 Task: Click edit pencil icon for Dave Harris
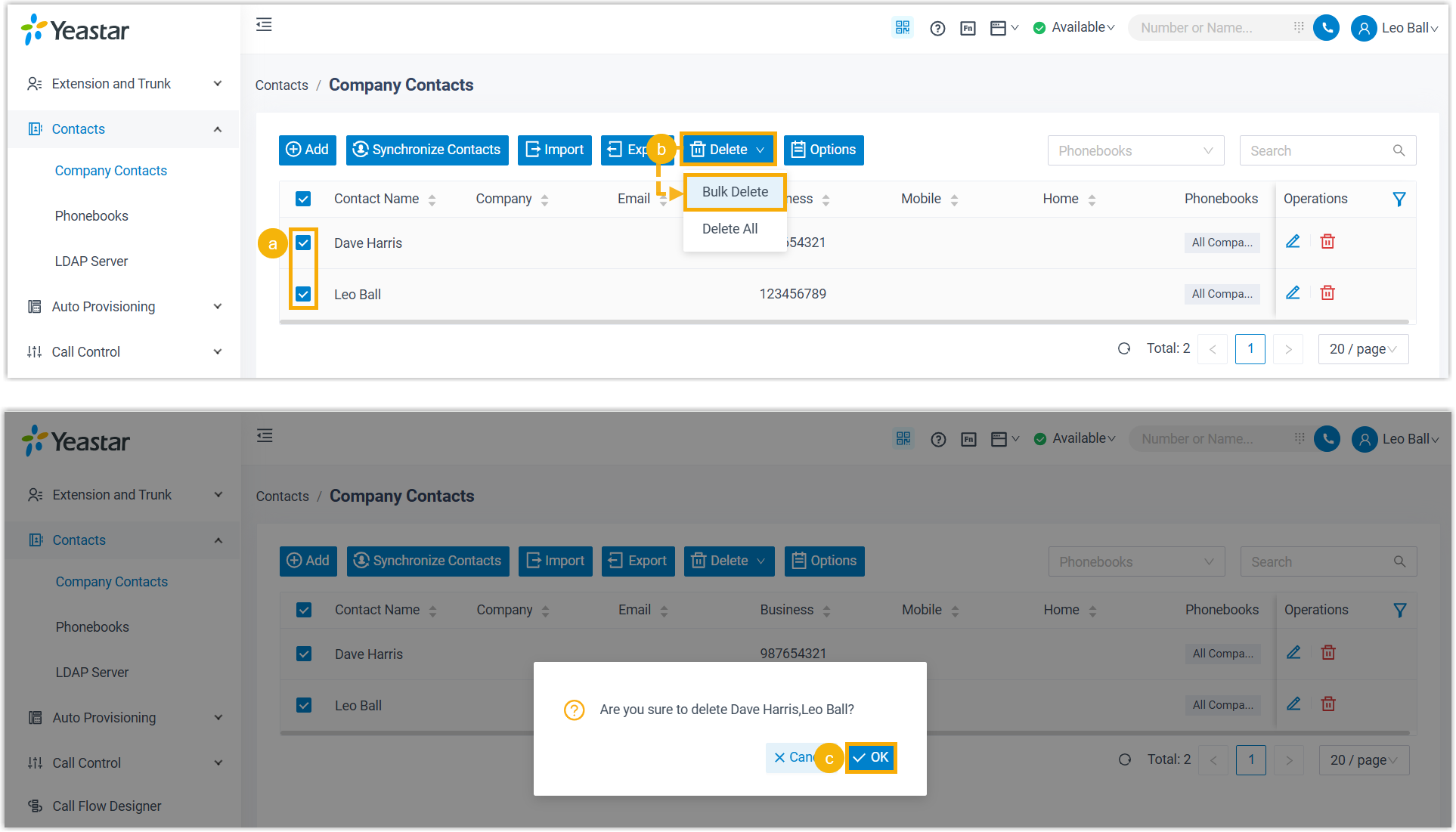[1293, 242]
